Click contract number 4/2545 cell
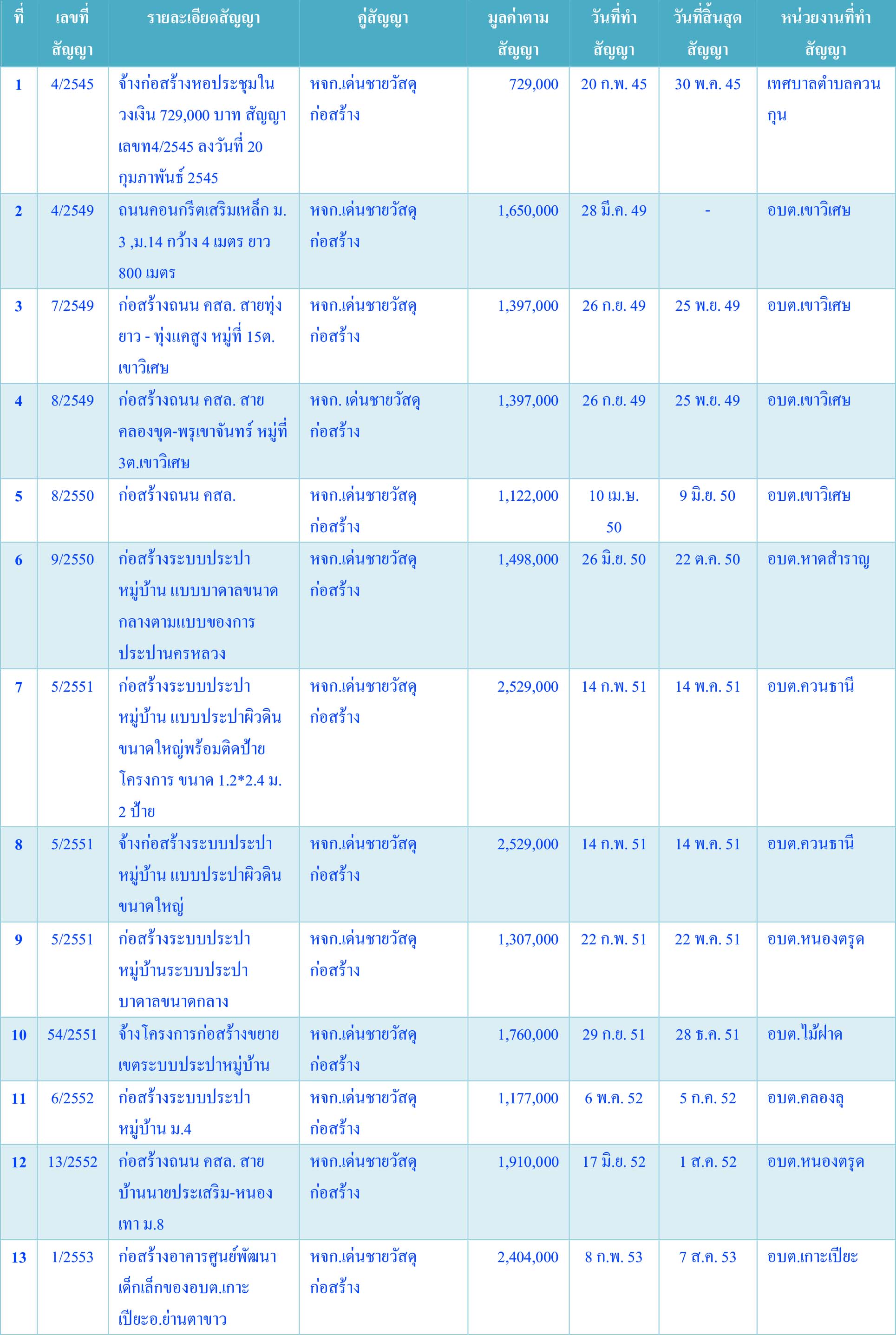This screenshot has height=1335, width=896. 72,85
